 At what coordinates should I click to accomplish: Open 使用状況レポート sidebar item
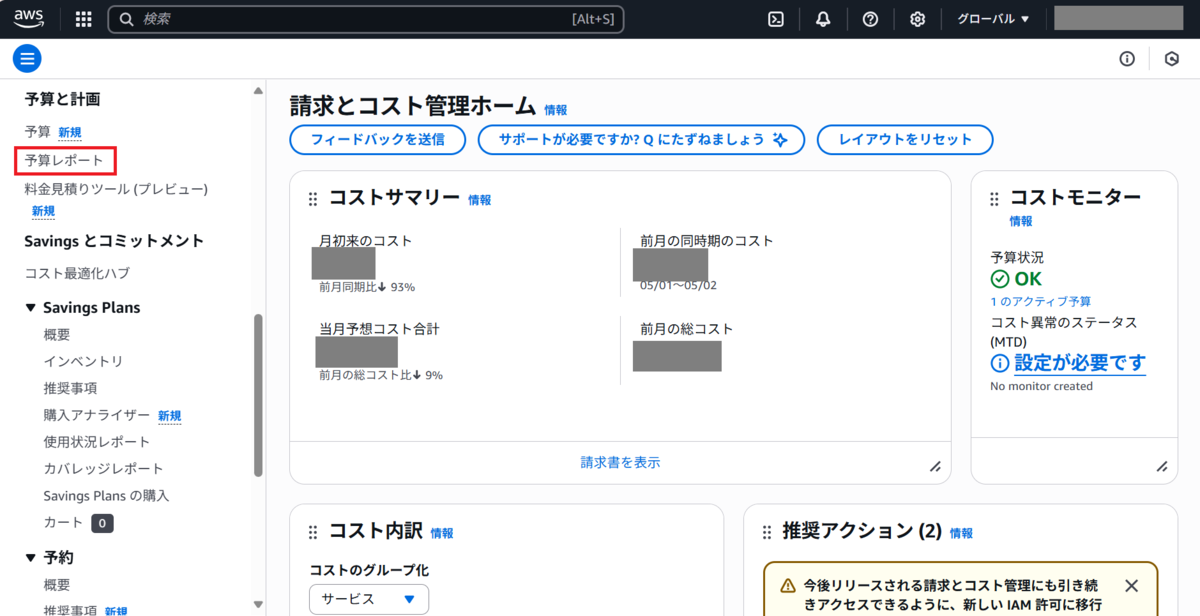(97, 442)
